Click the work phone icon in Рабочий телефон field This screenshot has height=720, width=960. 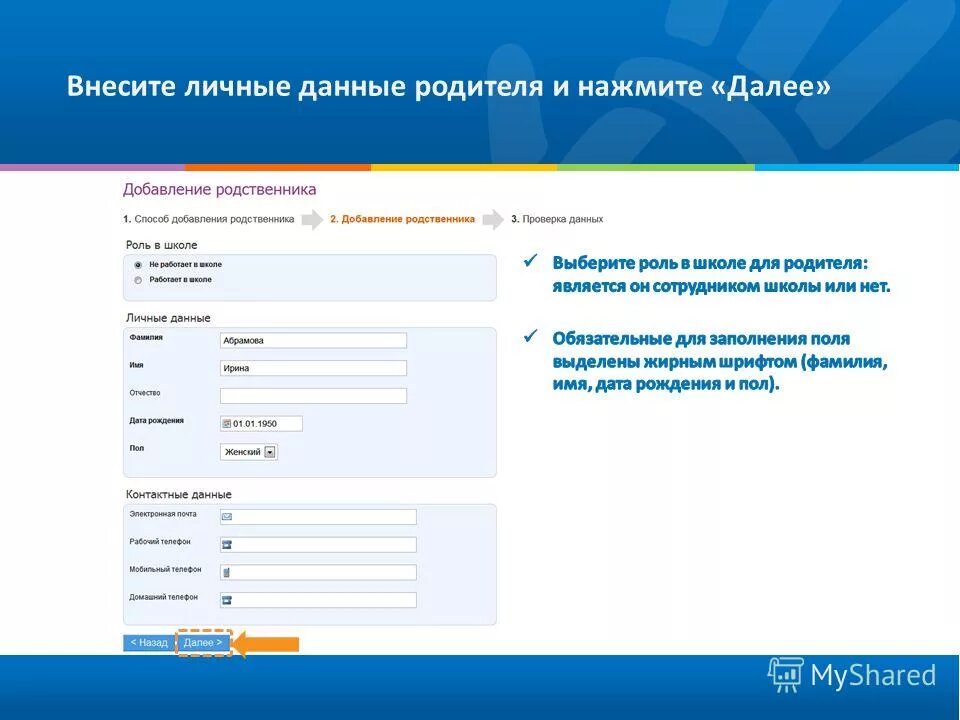[x=227, y=542]
